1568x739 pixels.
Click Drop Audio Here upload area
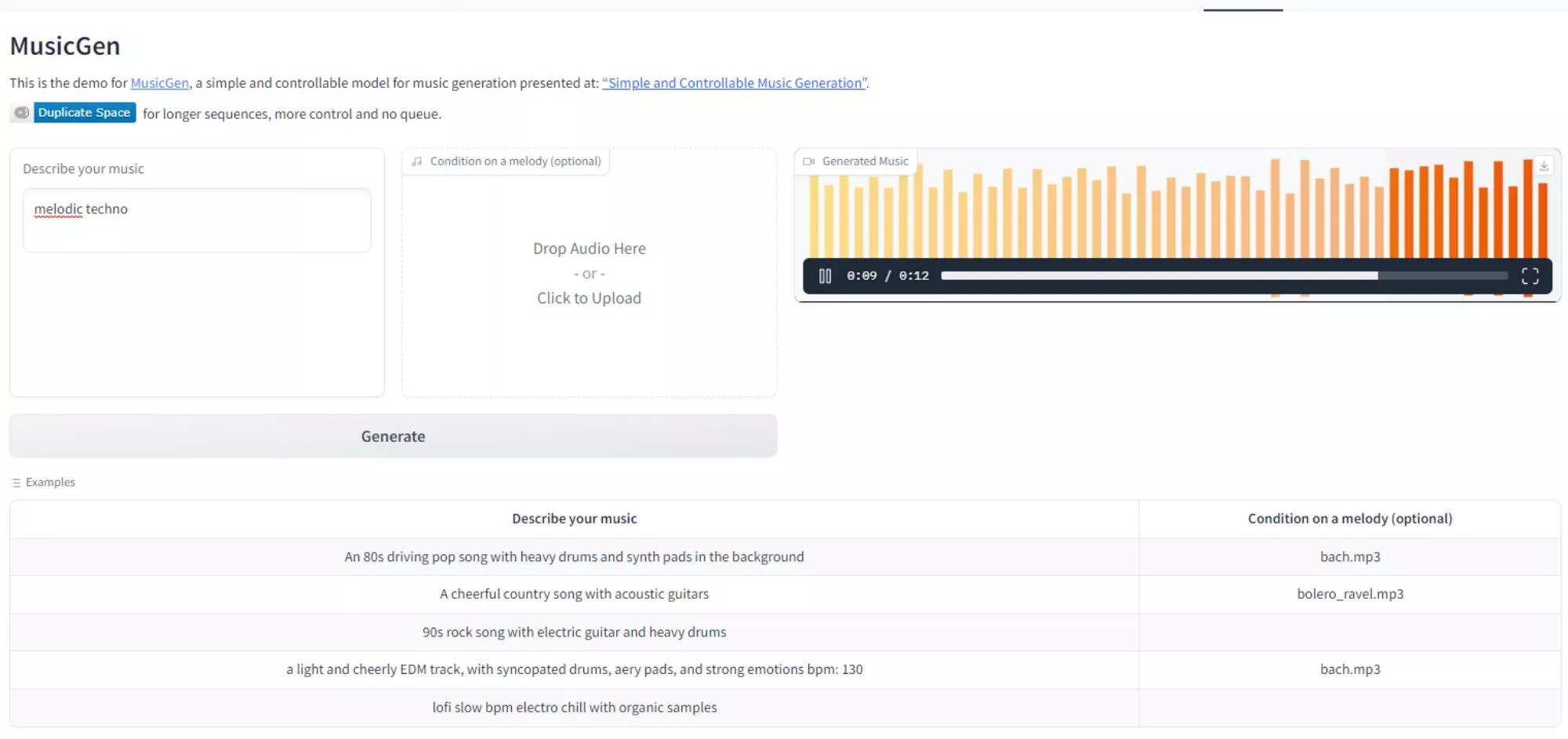(x=589, y=273)
